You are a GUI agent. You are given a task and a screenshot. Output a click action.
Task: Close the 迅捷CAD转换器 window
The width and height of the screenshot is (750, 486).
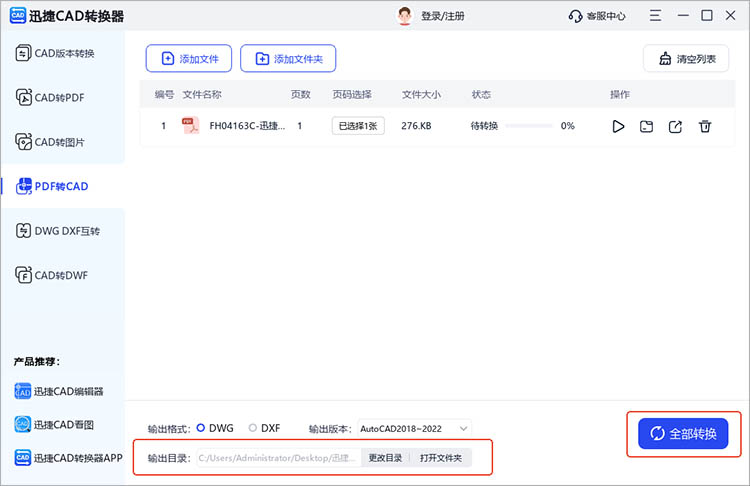(x=730, y=16)
